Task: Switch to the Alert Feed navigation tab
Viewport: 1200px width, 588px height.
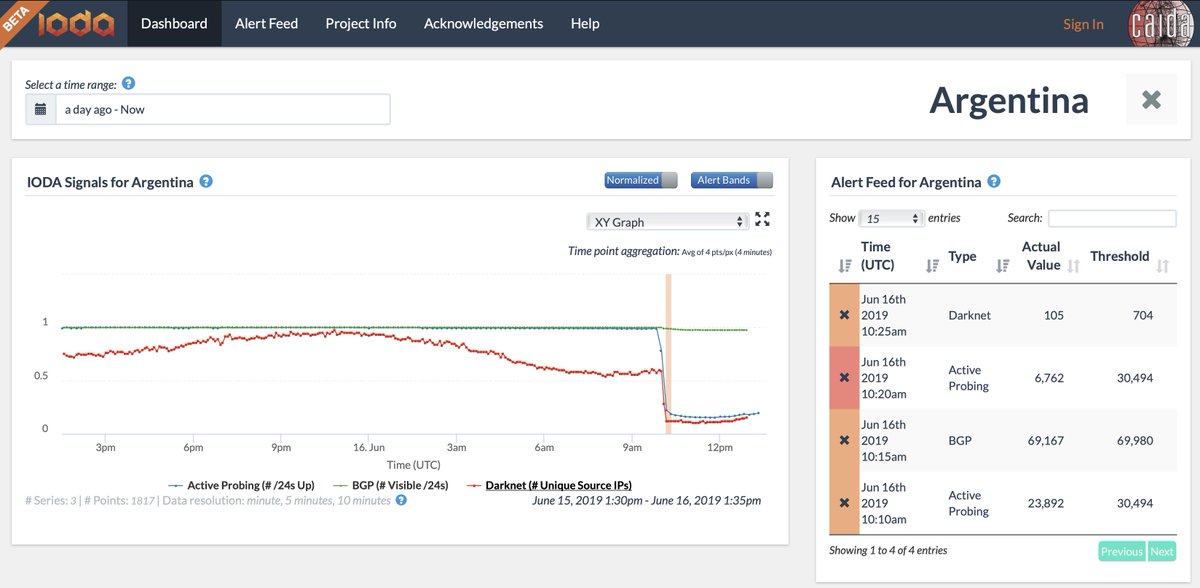Action: click(266, 23)
